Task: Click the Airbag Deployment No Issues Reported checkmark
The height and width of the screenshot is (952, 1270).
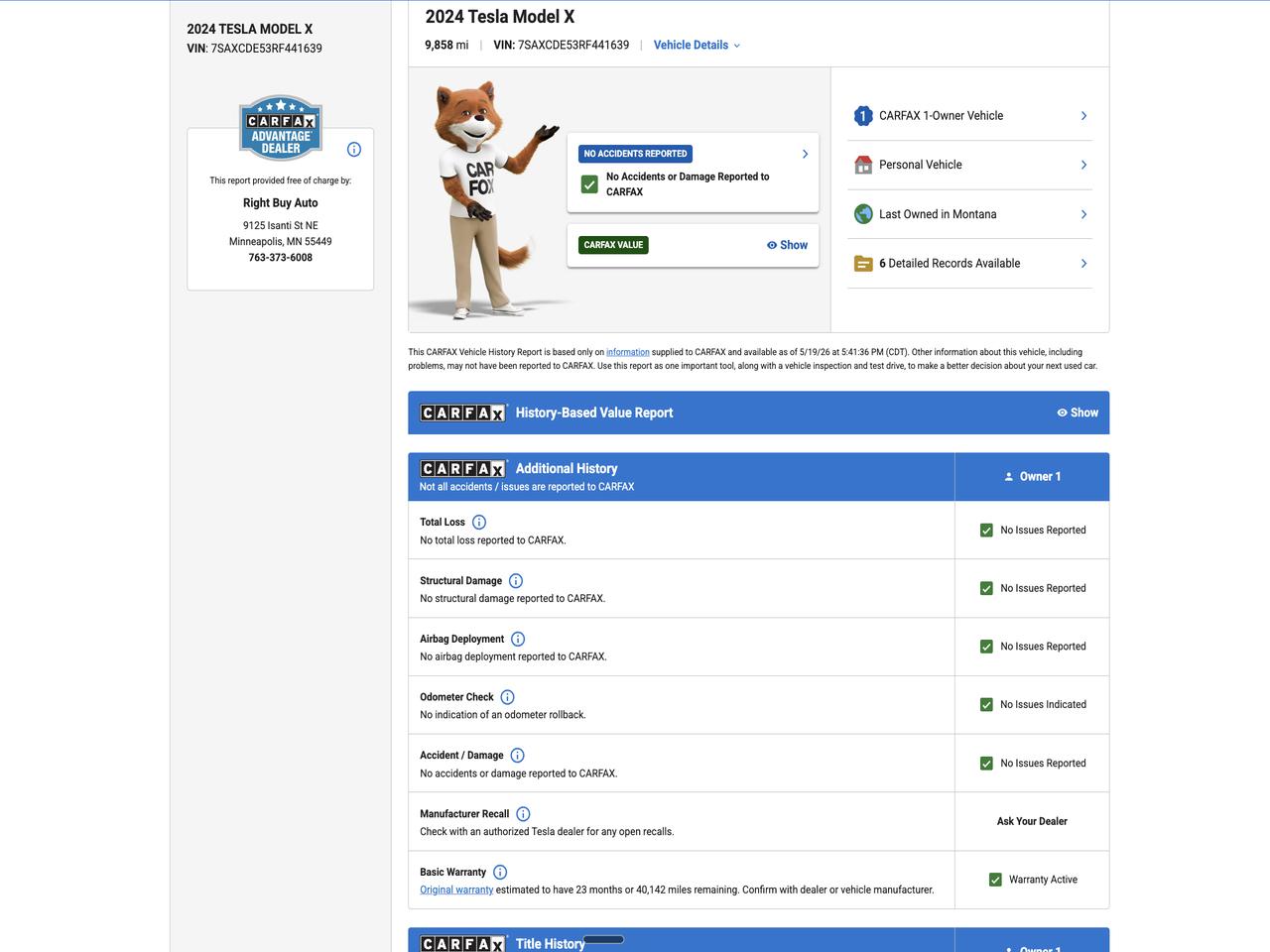Action: (986, 647)
